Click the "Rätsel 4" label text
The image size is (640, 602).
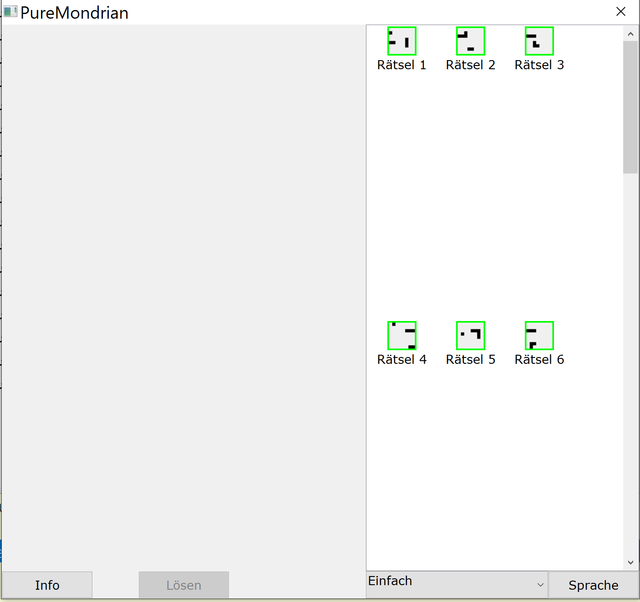402,360
